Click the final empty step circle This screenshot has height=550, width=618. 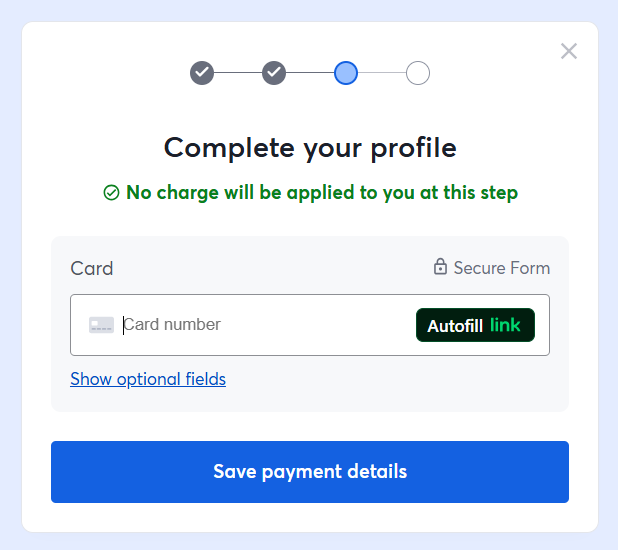coord(418,73)
